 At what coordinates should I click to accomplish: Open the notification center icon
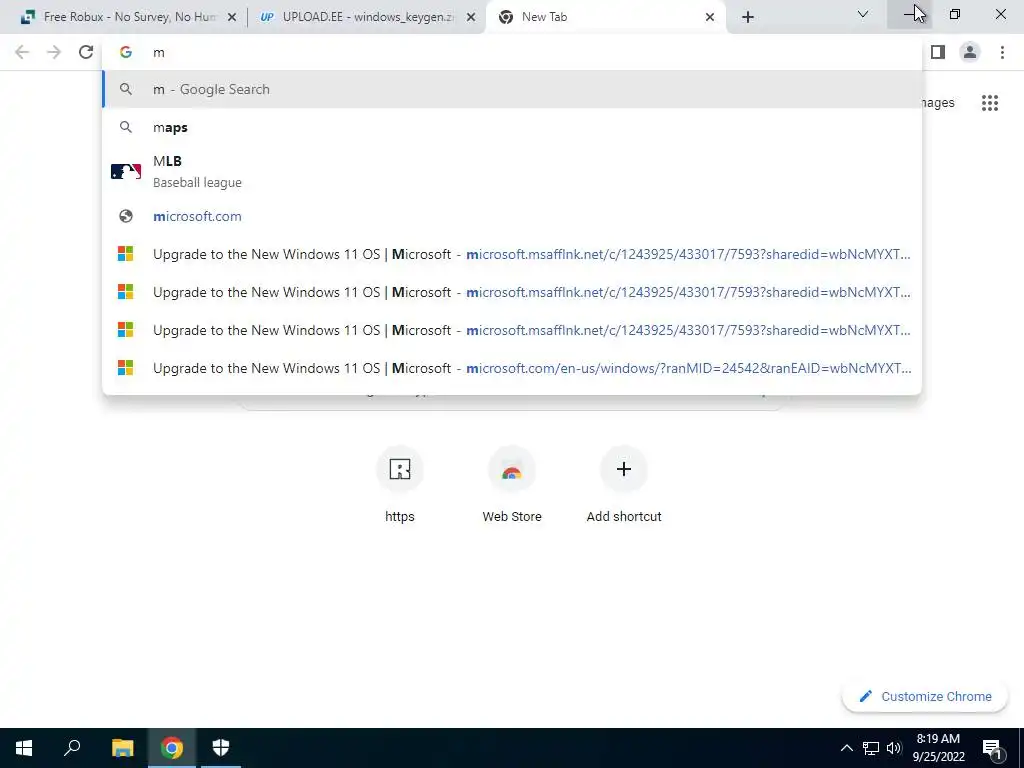pyautogui.click(x=993, y=749)
